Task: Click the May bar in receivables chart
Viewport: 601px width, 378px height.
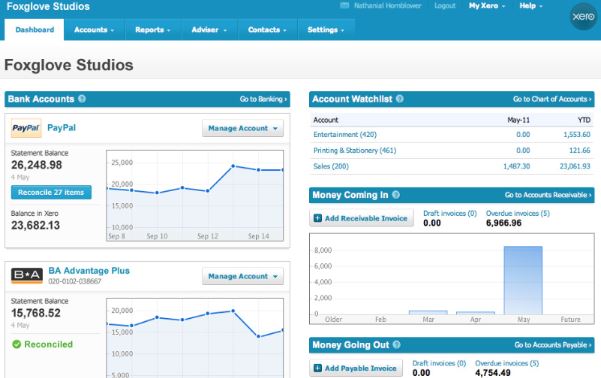Action: (x=523, y=280)
